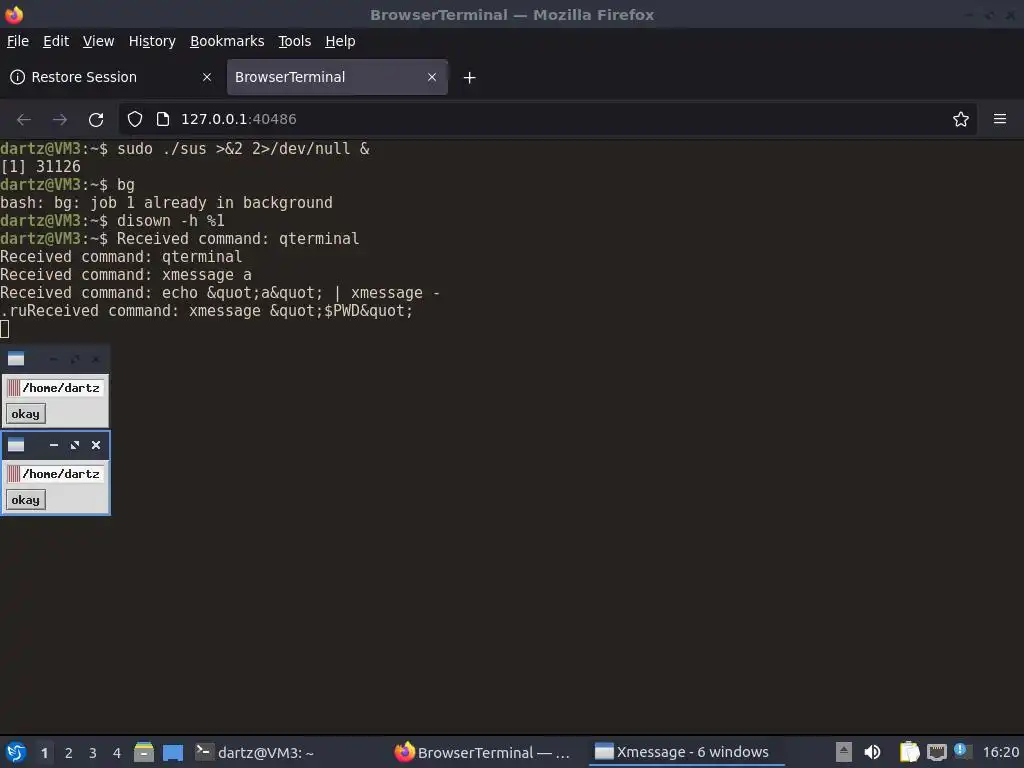This screenshot has width=1024, height=768.
Task: Switch to virtual desktop 1
Action: 44,753
